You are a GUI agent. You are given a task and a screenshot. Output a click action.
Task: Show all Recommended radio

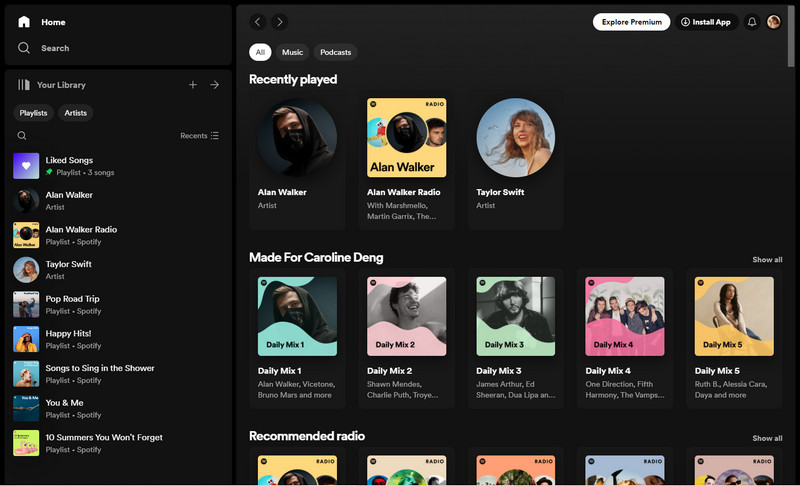point(767,438)
